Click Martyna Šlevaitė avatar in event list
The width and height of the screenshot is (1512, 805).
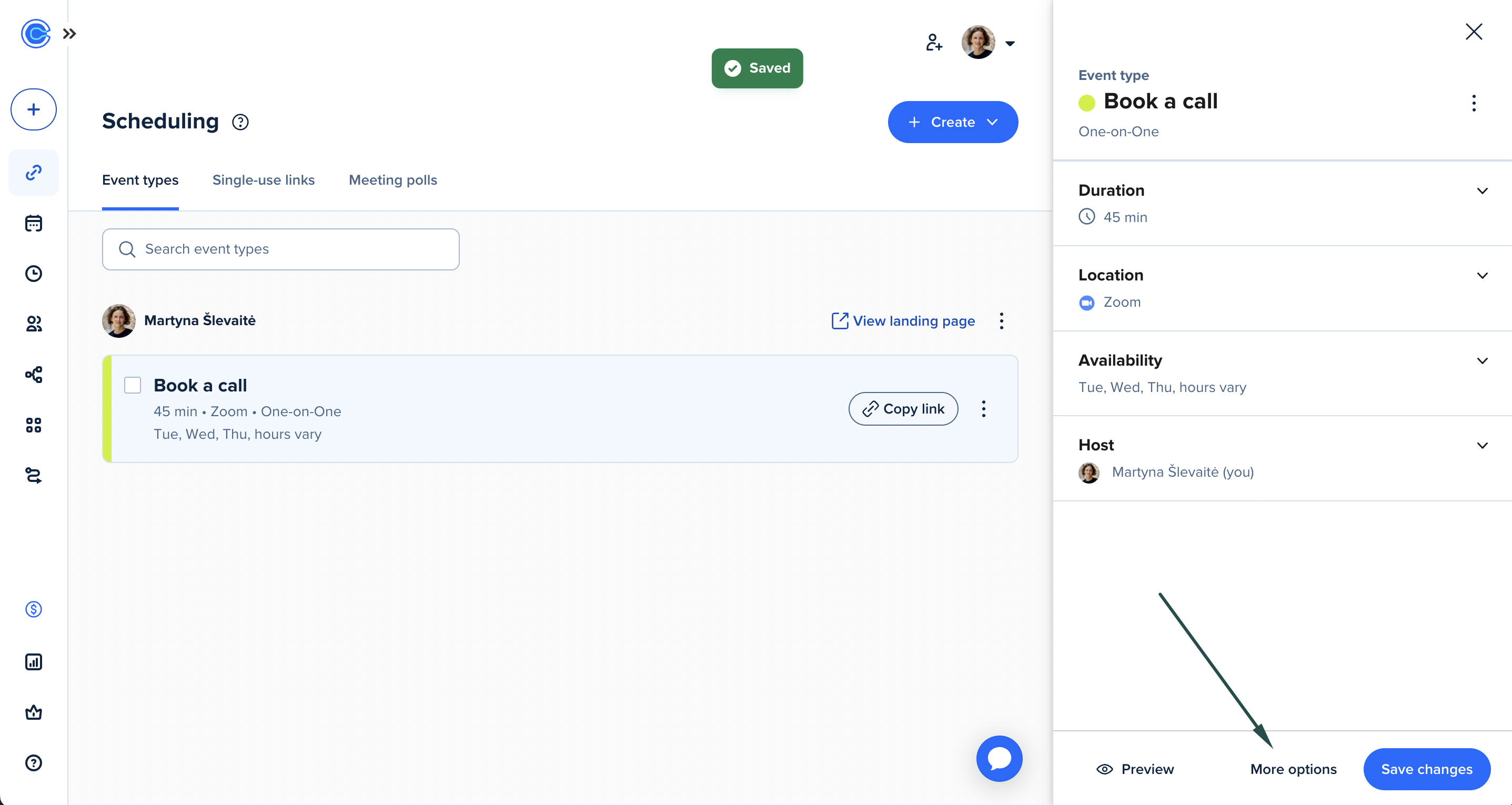[118, 321]
